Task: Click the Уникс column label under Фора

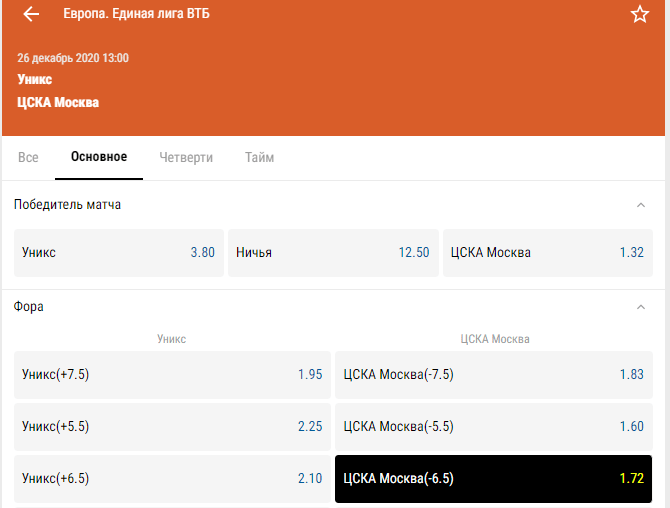Action: pos(171,339)
